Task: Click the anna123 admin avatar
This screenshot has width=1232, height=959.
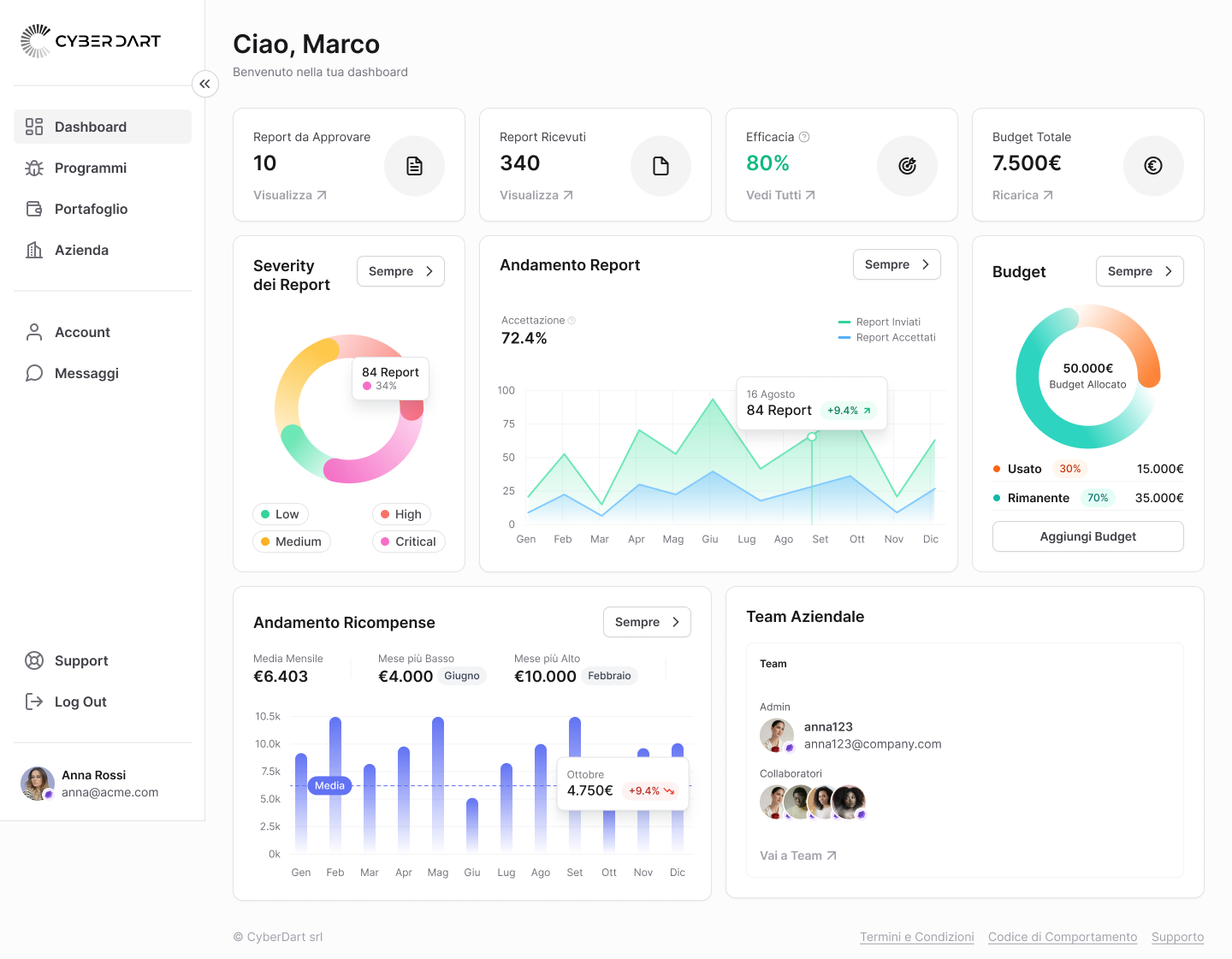Action: (776, 735)
